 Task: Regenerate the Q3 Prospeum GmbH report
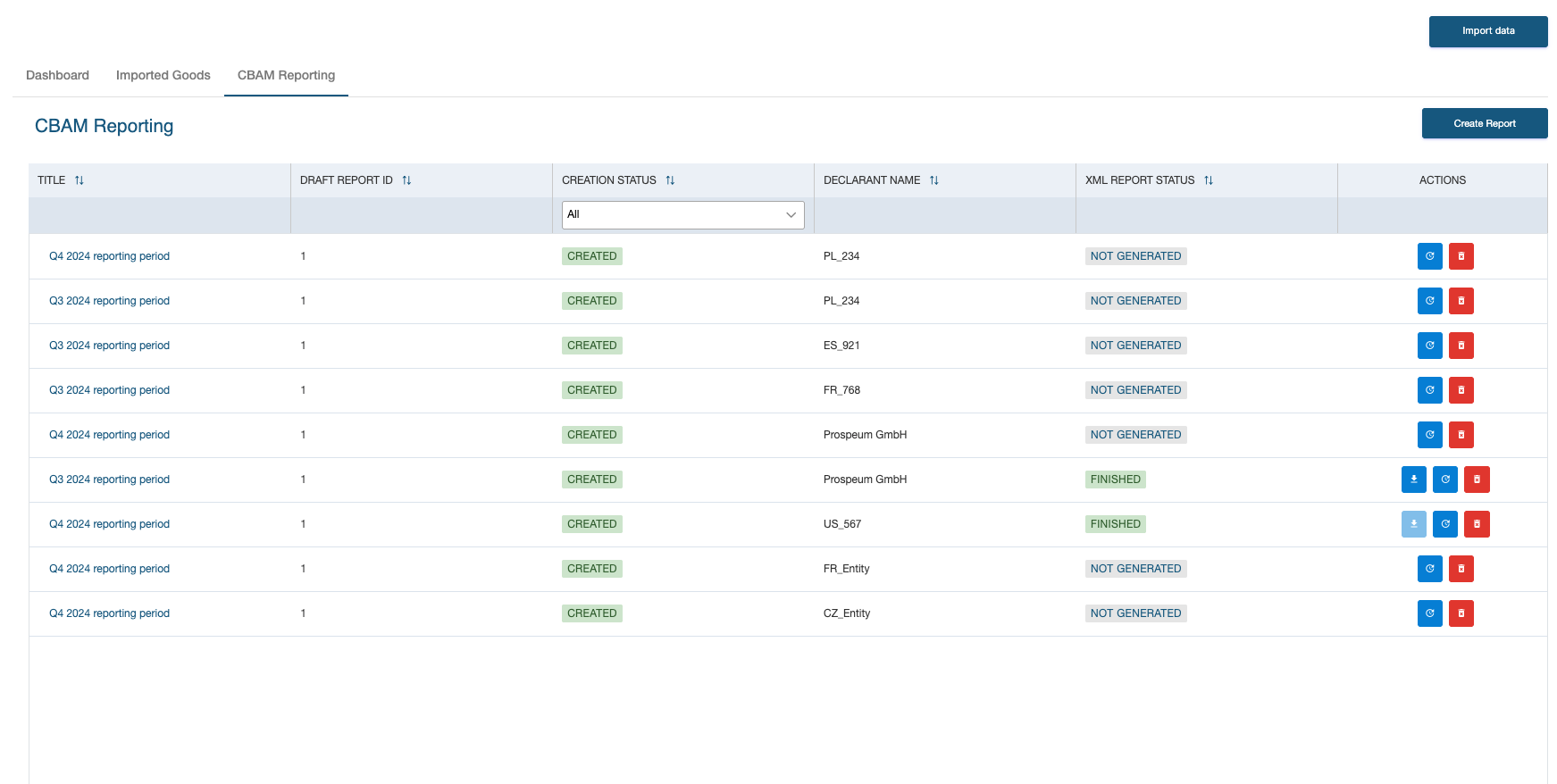1444,480
